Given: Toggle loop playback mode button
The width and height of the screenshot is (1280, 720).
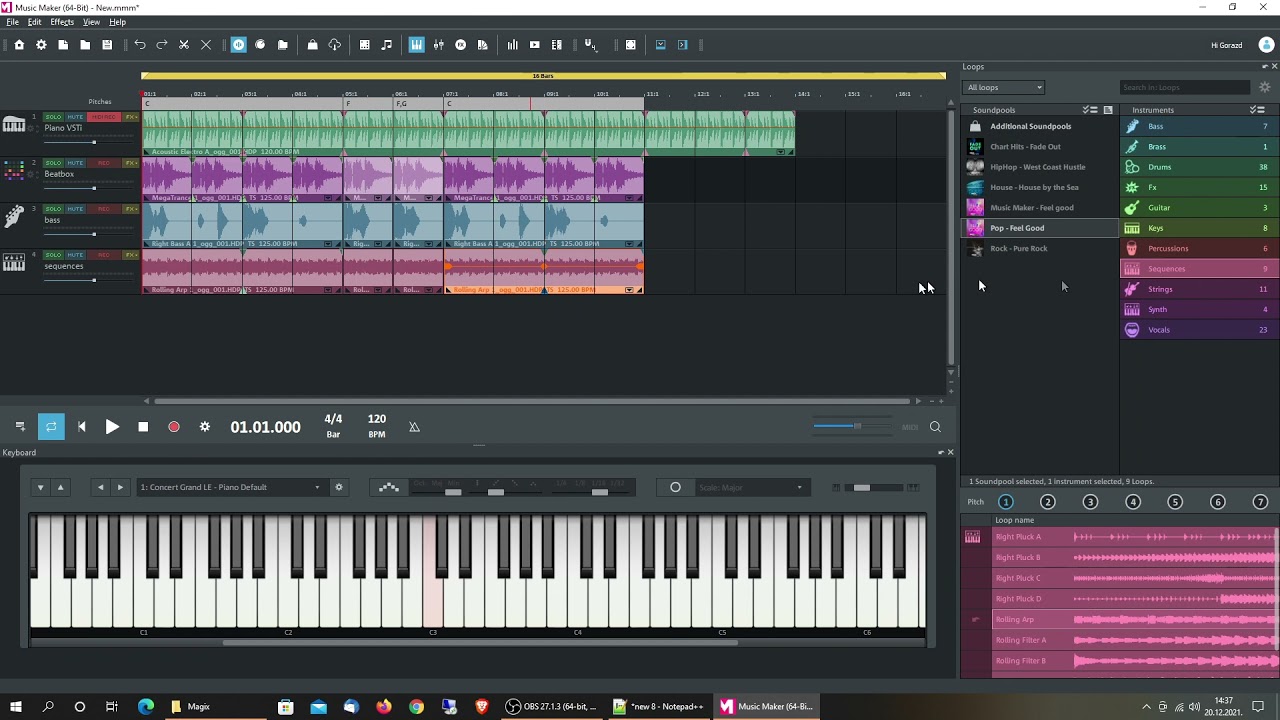Looking at the screenshot, I should pos(51,427).
